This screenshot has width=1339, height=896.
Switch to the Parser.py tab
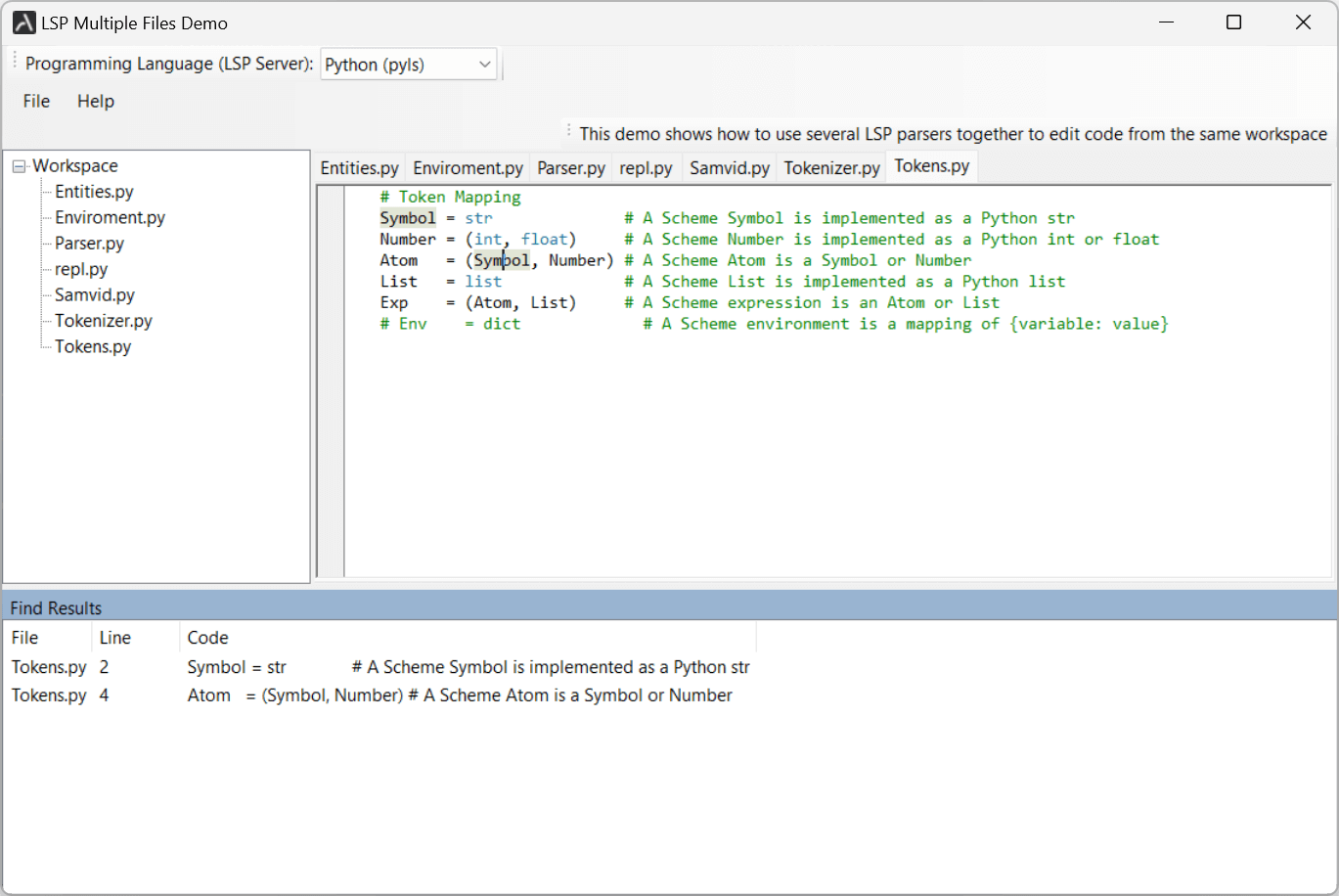(571, 167)
